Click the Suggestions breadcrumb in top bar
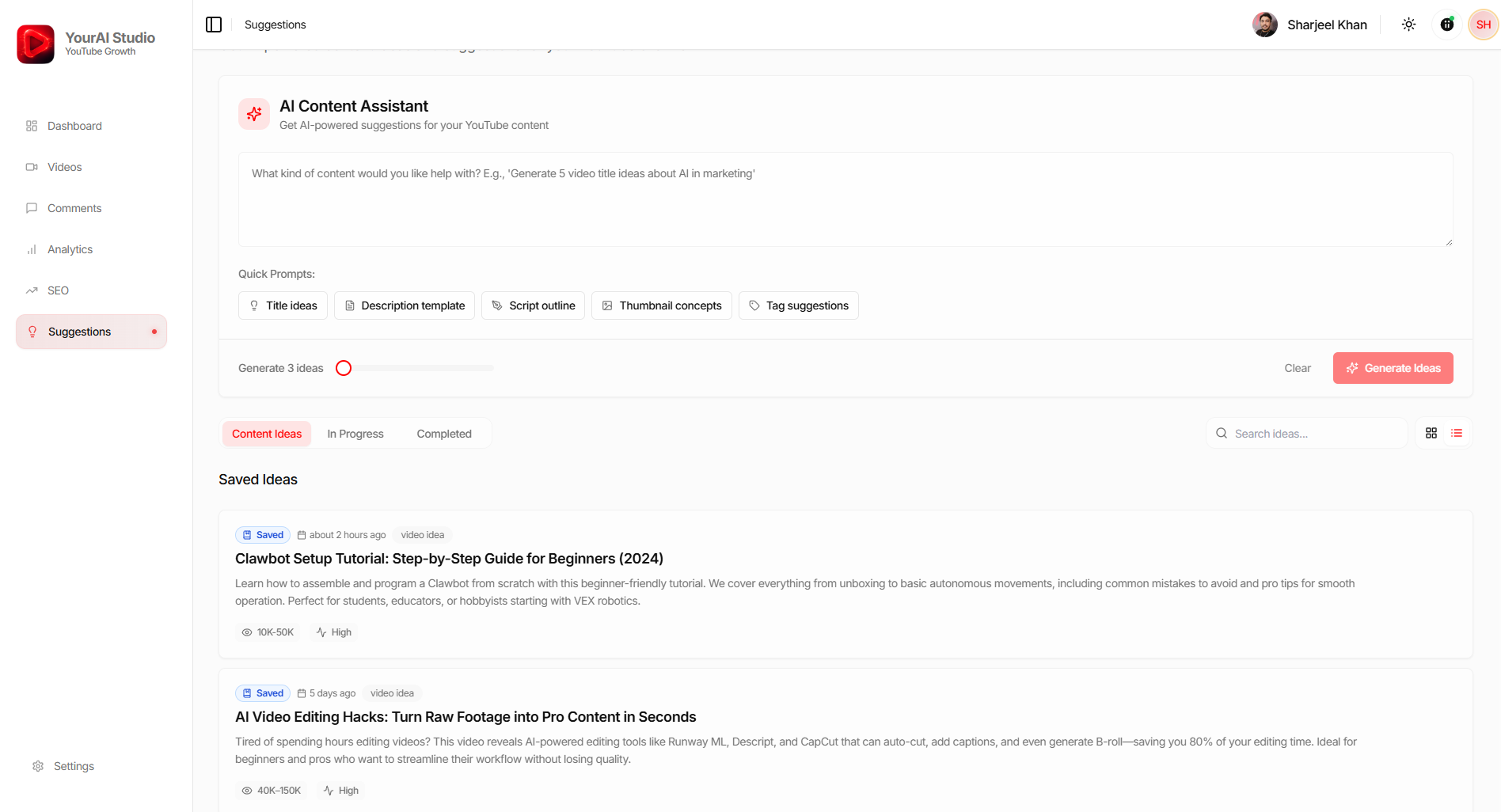 275,25
